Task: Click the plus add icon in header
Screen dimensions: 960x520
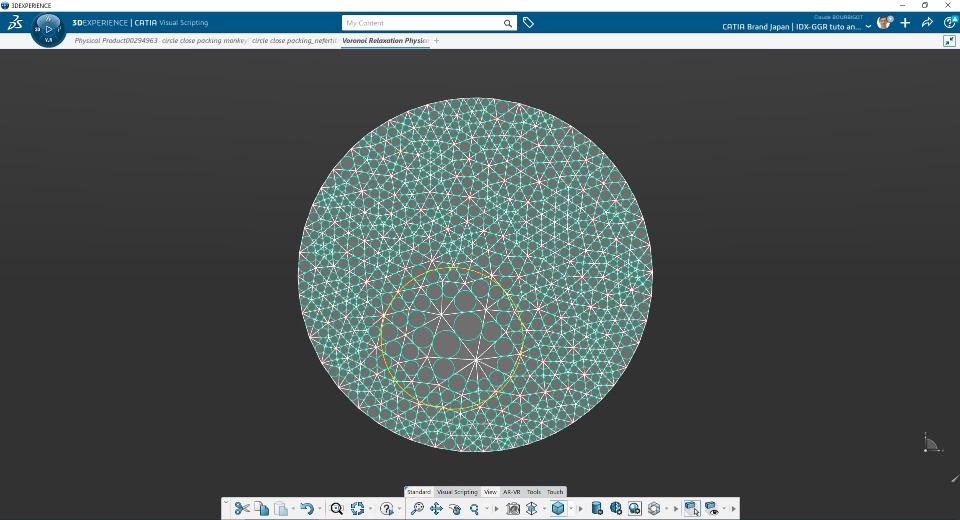Action: [x=905, y=23]
